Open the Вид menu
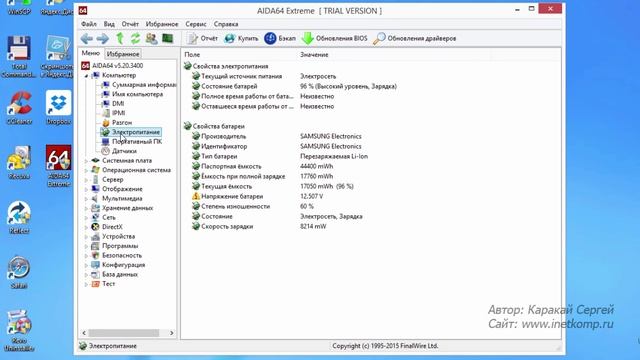This screenshot has width=640, height=360. click(109, 24)
